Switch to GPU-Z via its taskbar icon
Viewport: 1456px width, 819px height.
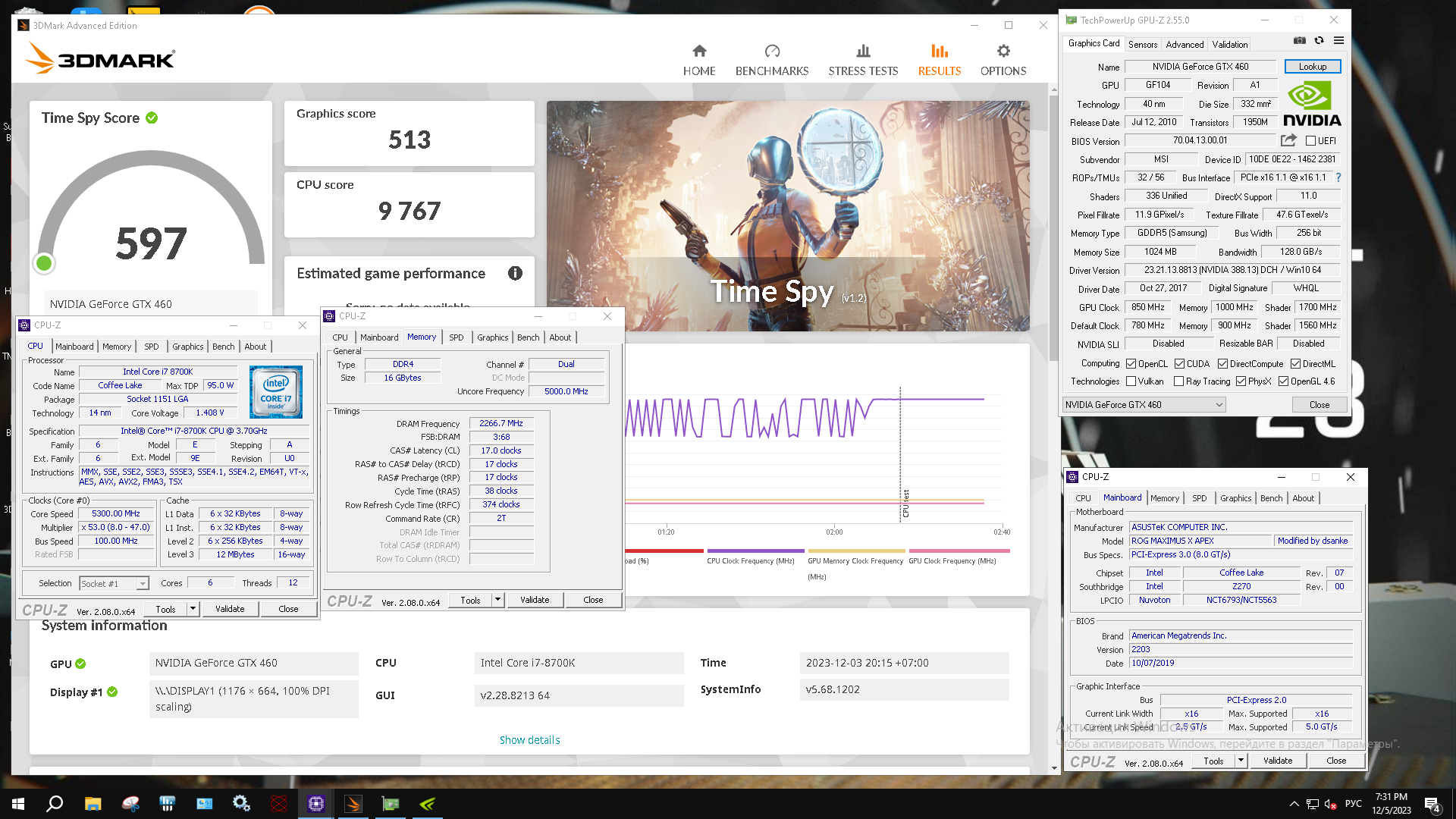(391, 804)
